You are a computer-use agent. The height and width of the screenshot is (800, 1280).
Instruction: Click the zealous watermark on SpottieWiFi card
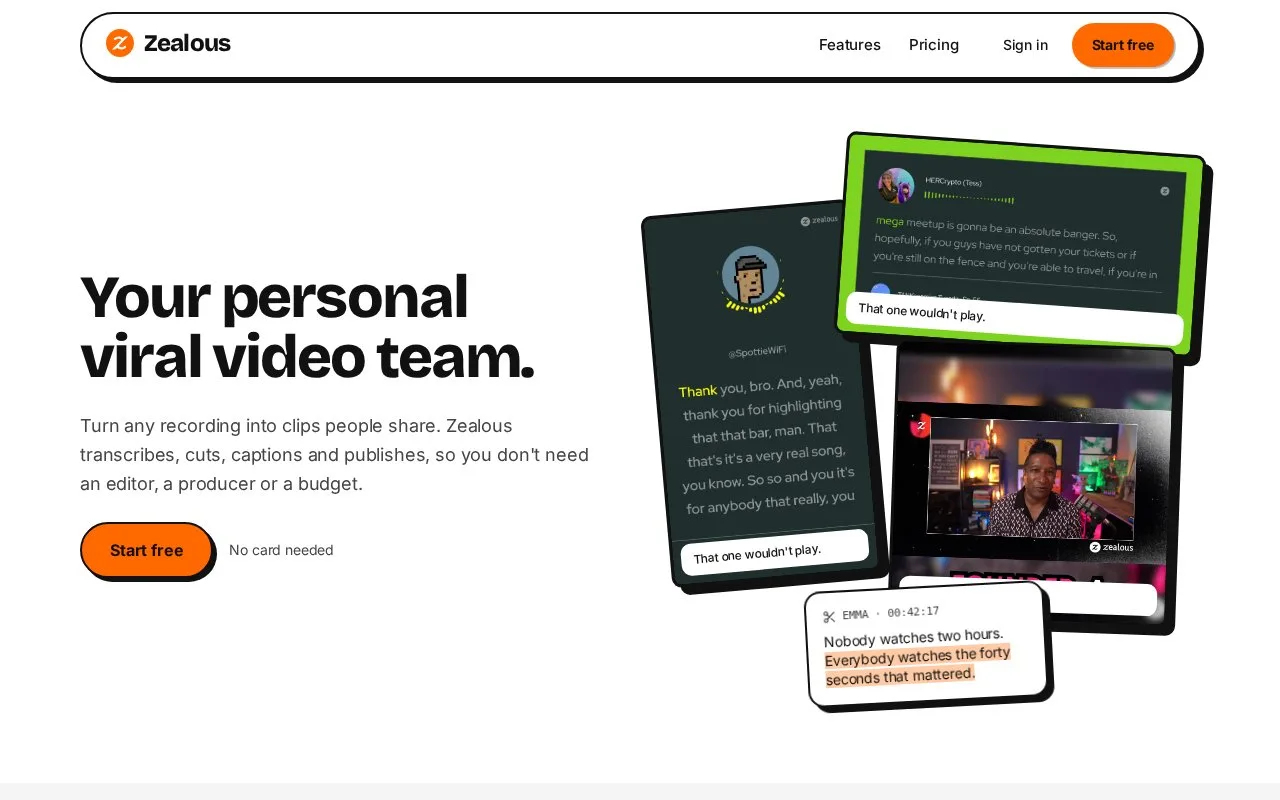[x=819, y=220]
